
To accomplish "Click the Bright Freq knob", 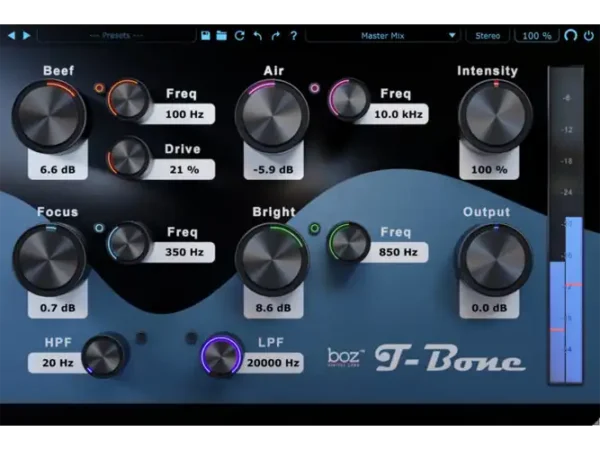I will [x=349, y=242].
